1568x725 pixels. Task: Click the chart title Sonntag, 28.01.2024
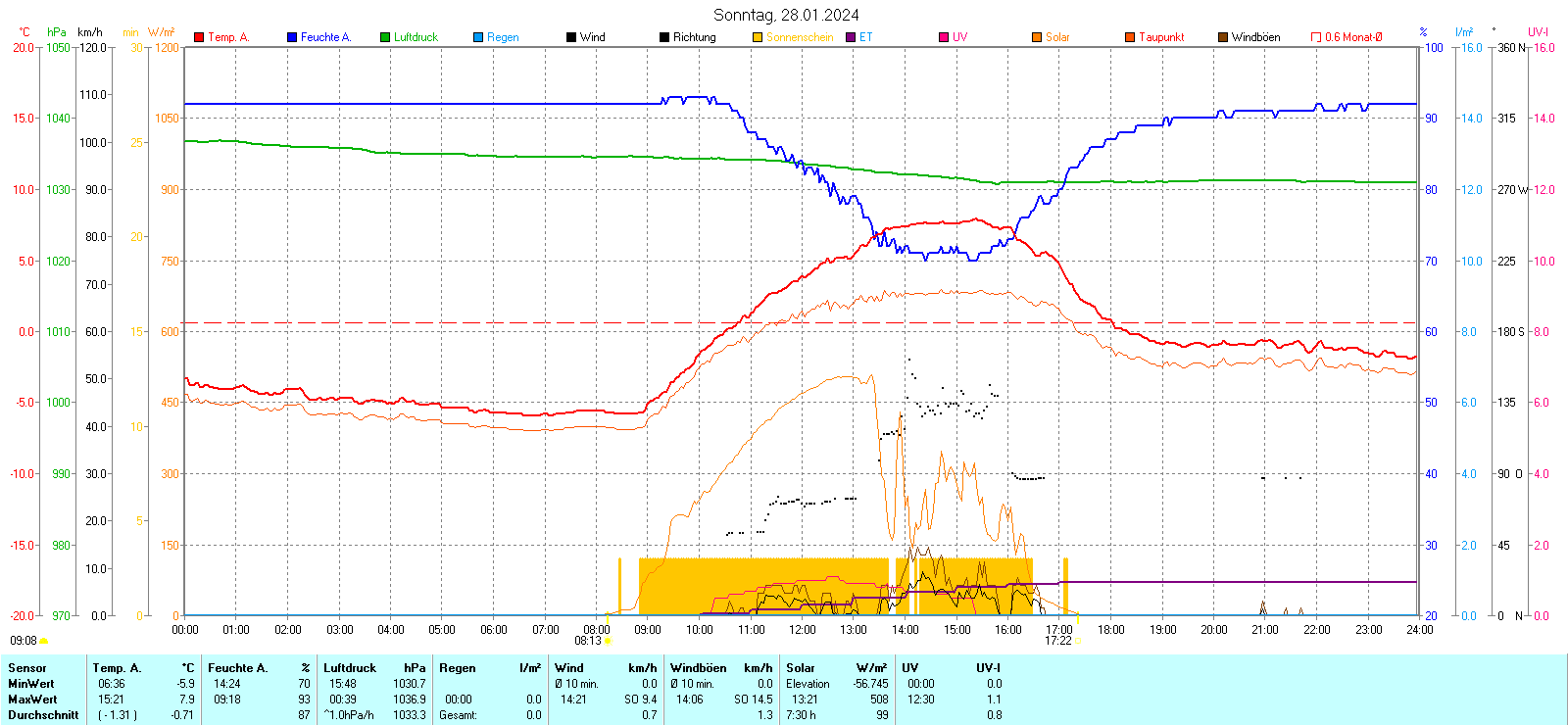coord(786,15)
